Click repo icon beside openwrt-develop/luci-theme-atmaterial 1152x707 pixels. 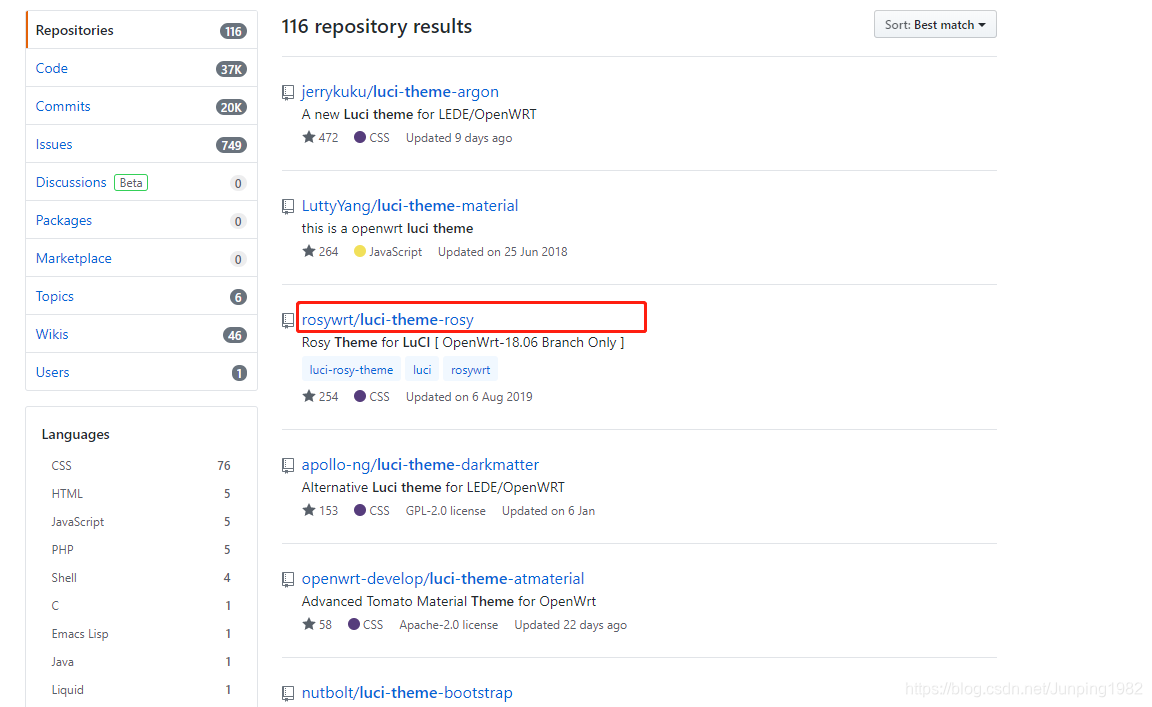coord(288,579)
